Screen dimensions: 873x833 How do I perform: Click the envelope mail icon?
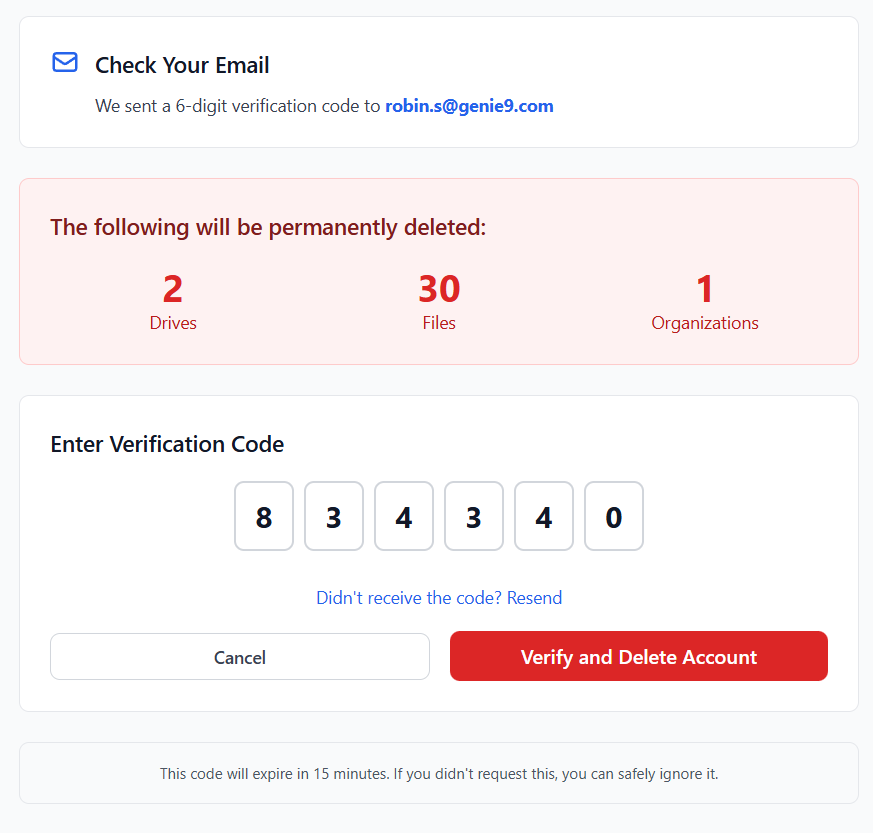pos(65,63)
